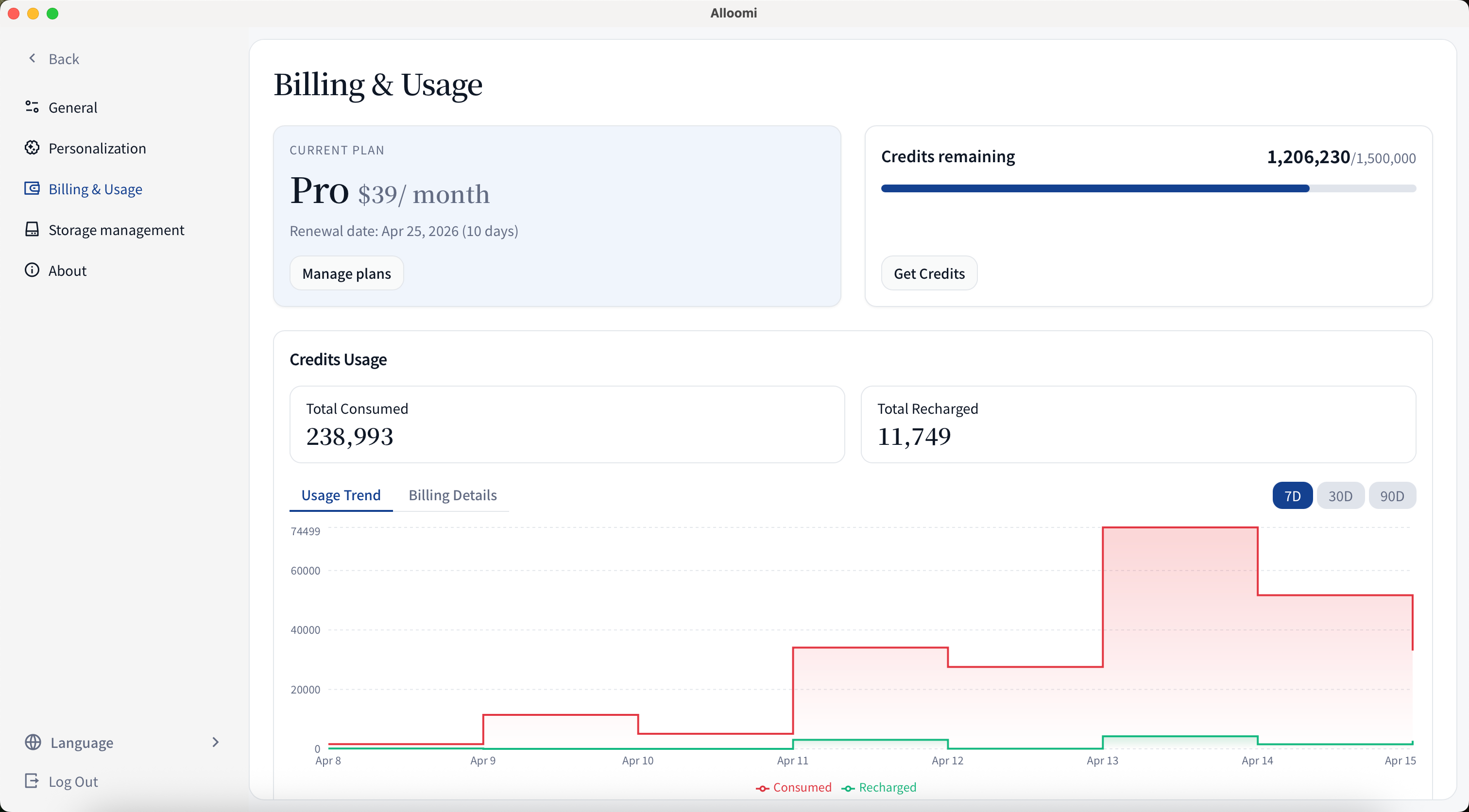
Task: Switch chart range to 30D
Action: pyautogui.click(x=1340, y=495)
